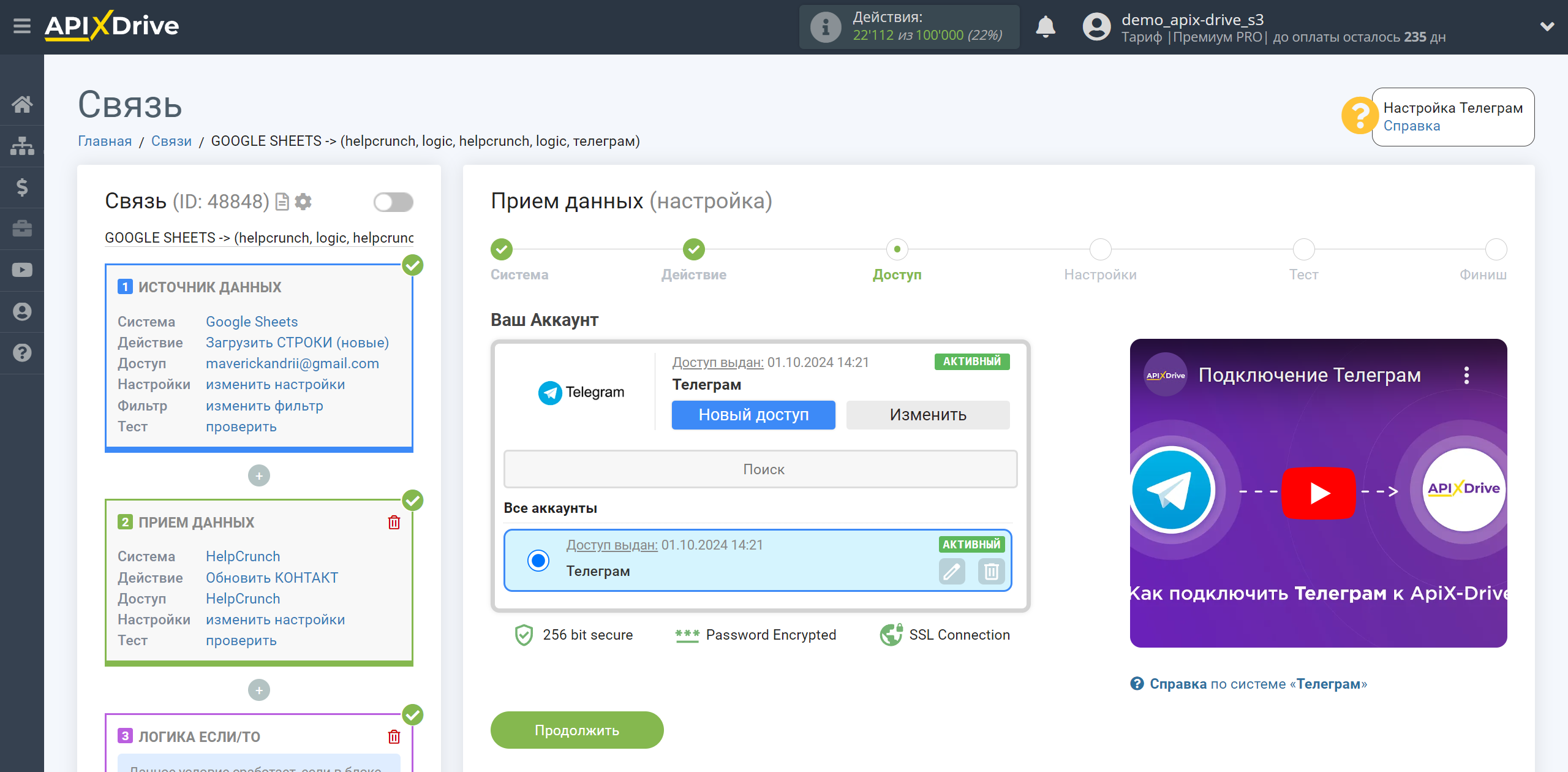
Task: Toggle the connection enable/disable switch
Action: pos(393,201)
